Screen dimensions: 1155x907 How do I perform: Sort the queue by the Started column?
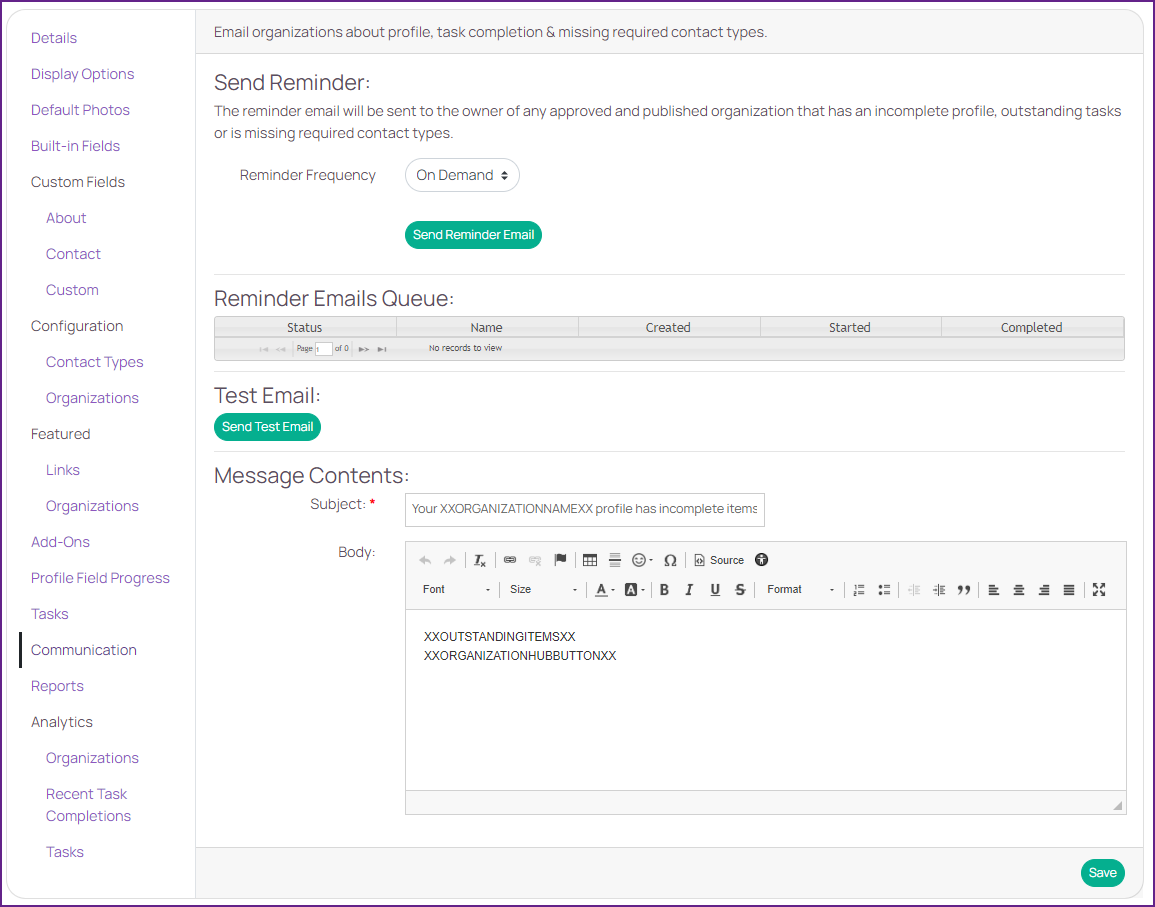850,328
